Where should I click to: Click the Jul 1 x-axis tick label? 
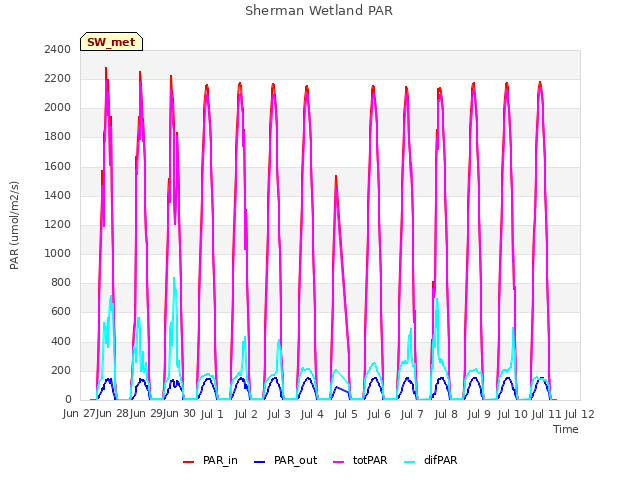212,415
